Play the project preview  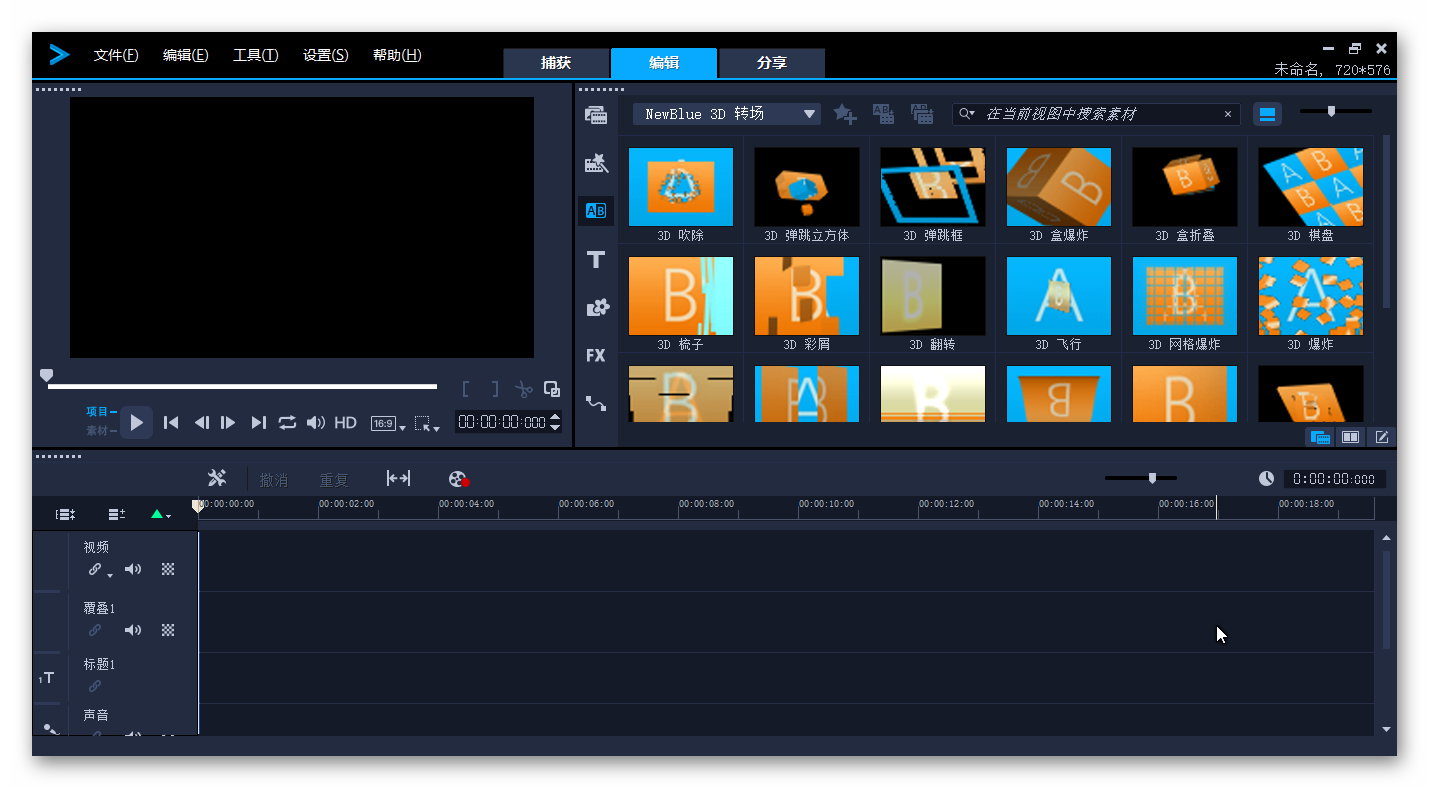pyautogui.click(x=137, y=423)
